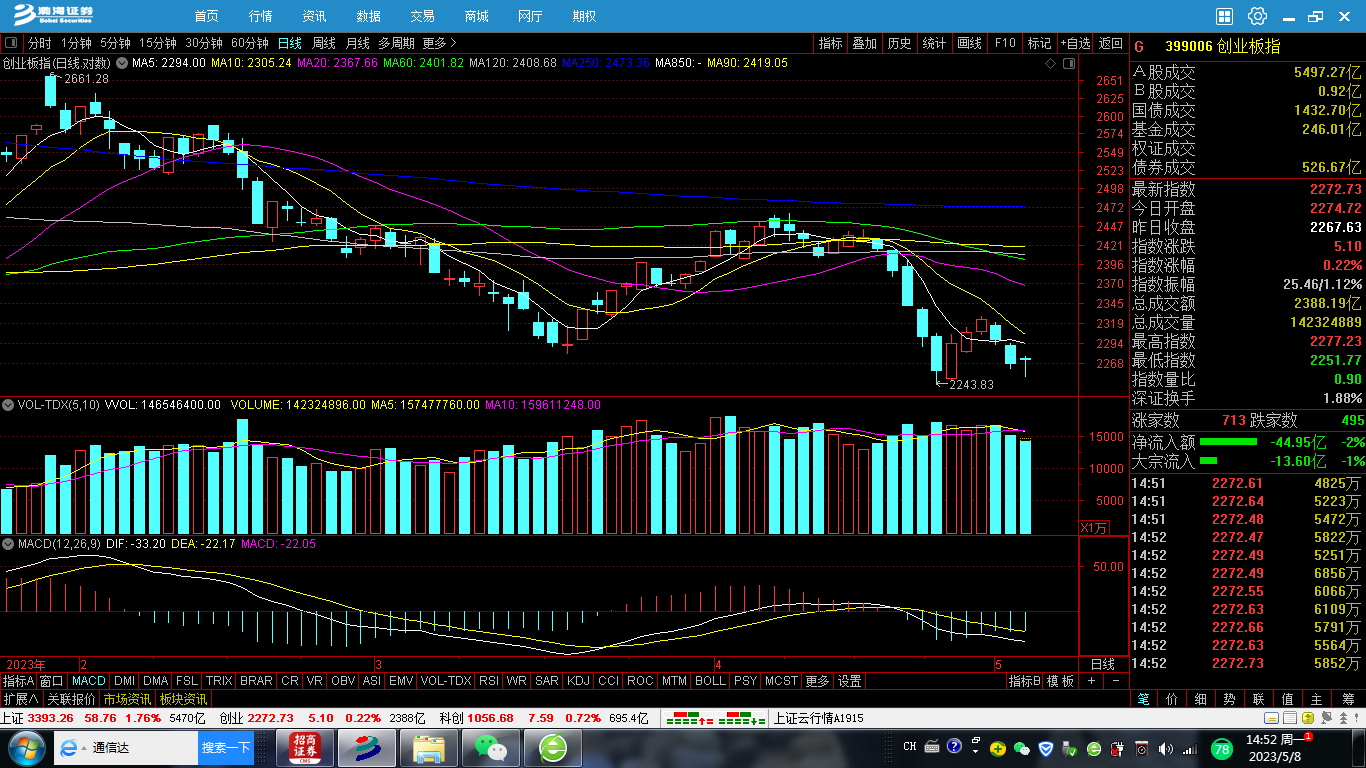Select the 笔 tab in side panel
This screenshot has width=1366, height=768.
click(1143, 699)
